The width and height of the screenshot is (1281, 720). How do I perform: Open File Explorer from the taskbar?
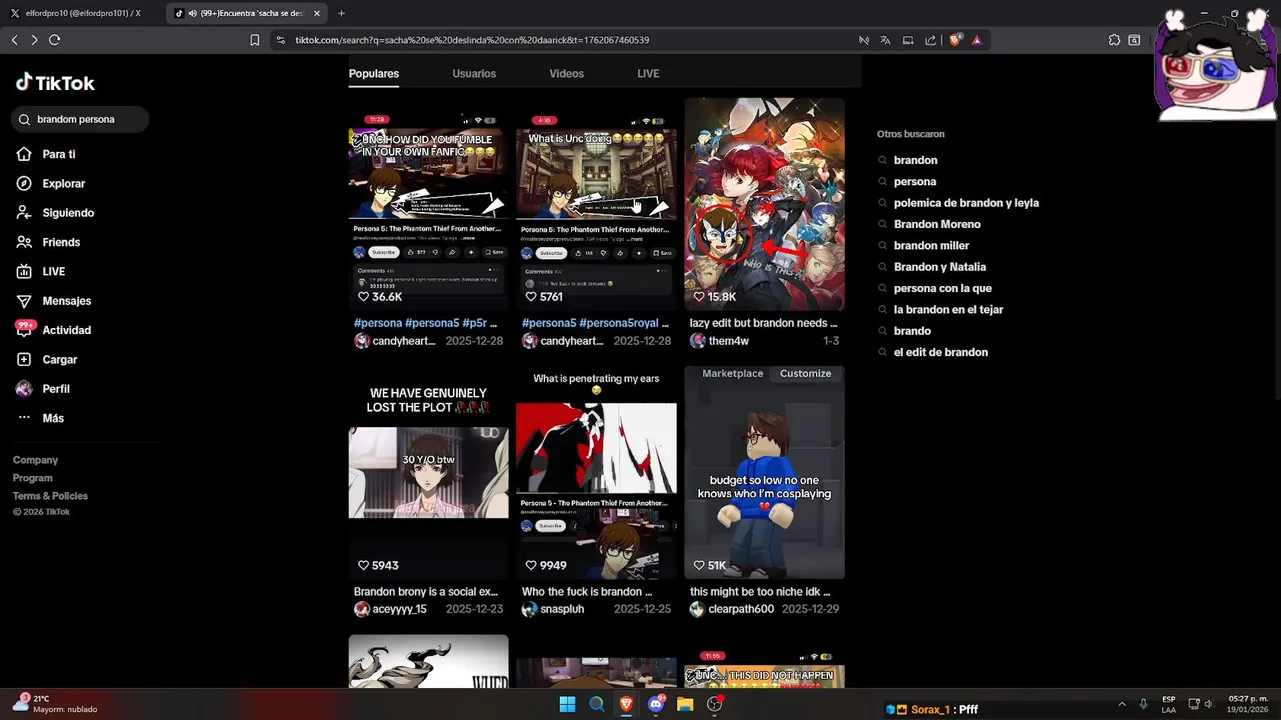pos(685,704)
